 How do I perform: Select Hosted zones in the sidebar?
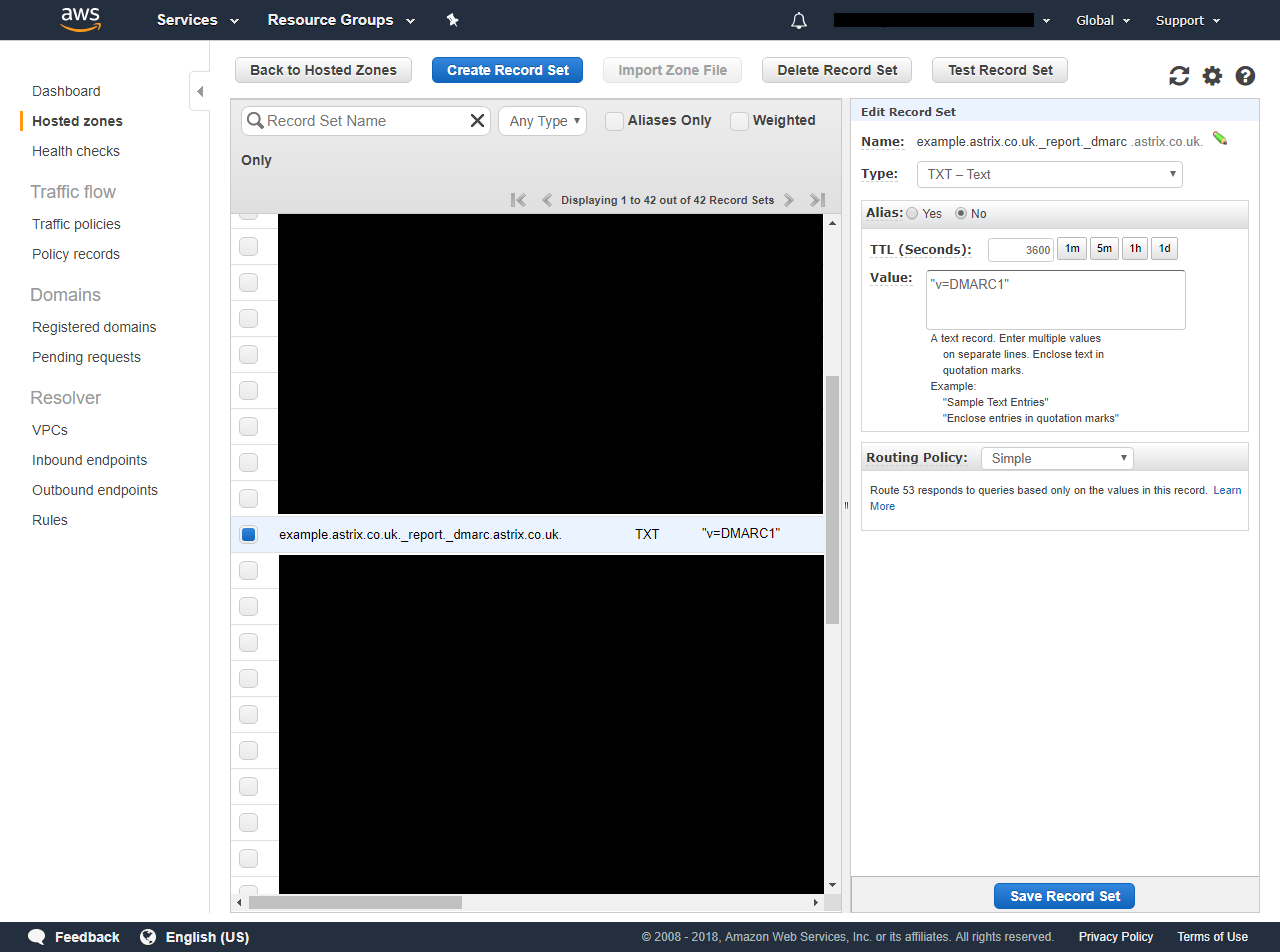[77, 121]
